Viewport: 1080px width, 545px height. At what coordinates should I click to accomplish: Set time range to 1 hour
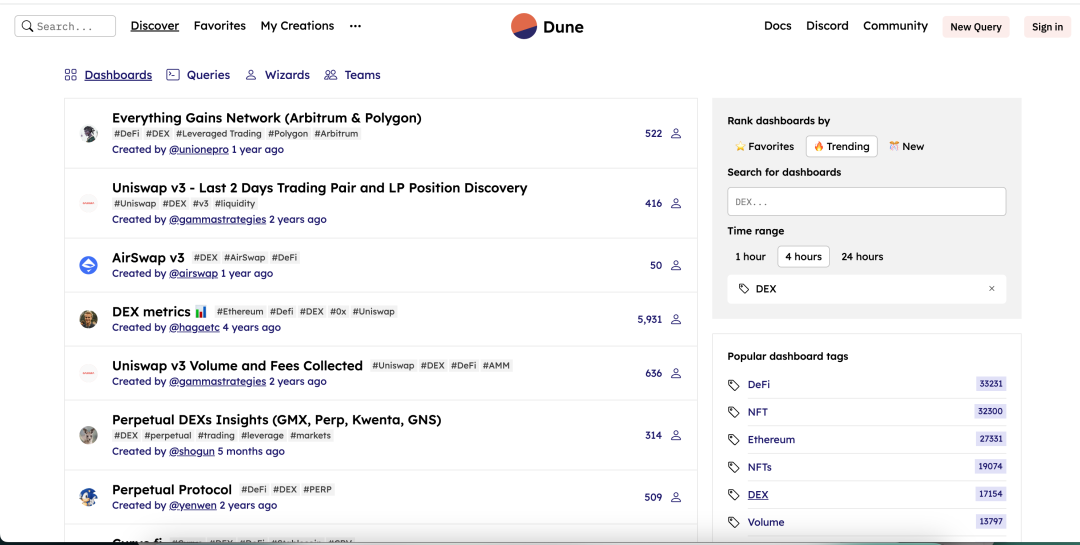(x=750, y=256)
